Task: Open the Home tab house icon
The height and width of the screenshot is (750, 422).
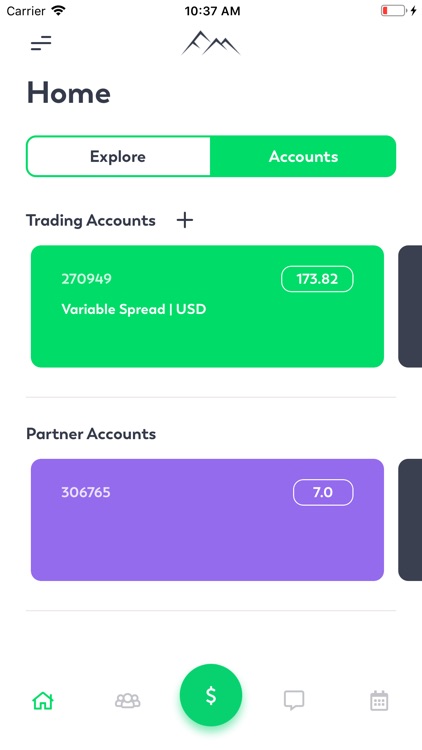Action: coord(43,701)
